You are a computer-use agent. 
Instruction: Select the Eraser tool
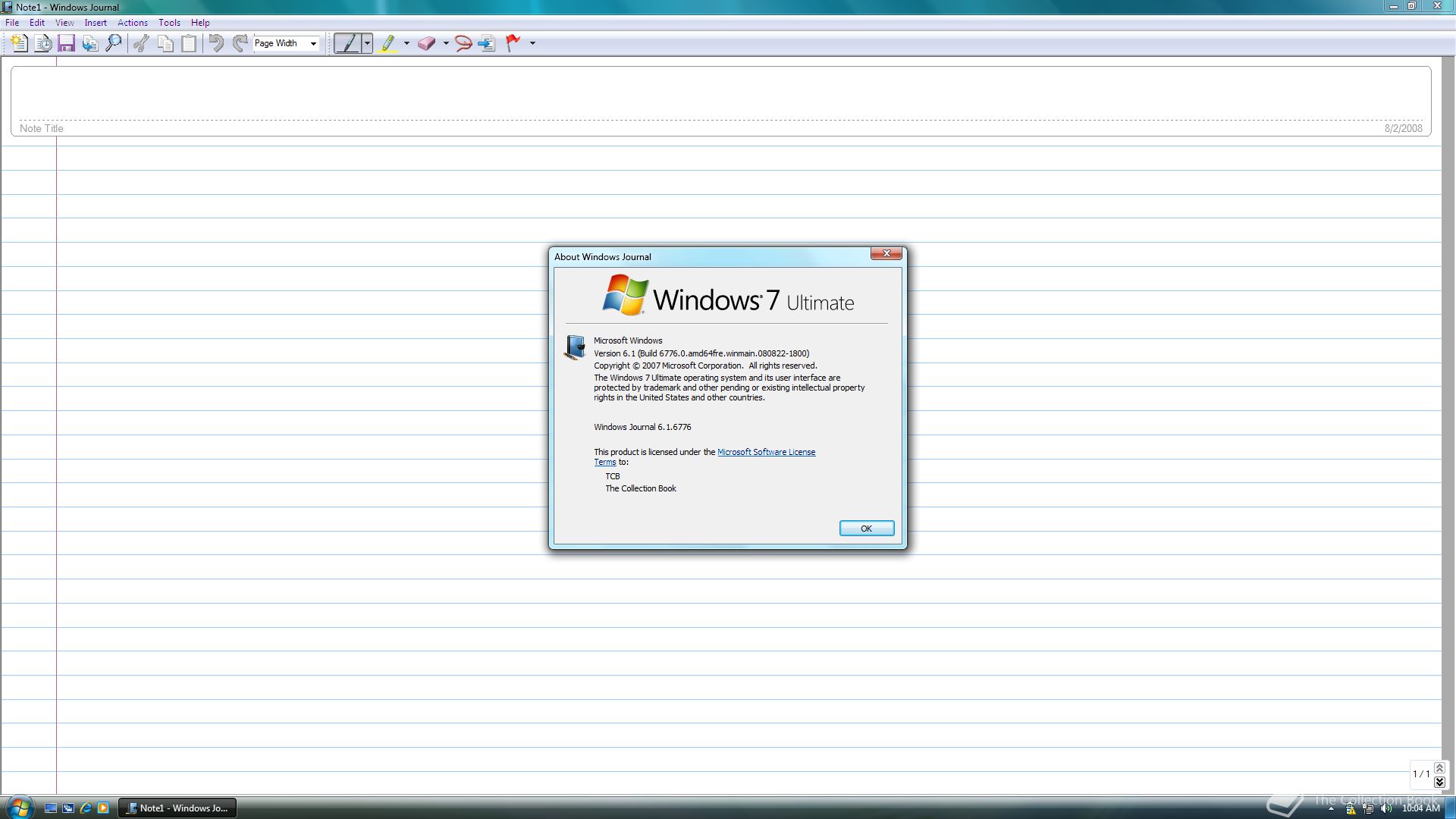point(426,43)
